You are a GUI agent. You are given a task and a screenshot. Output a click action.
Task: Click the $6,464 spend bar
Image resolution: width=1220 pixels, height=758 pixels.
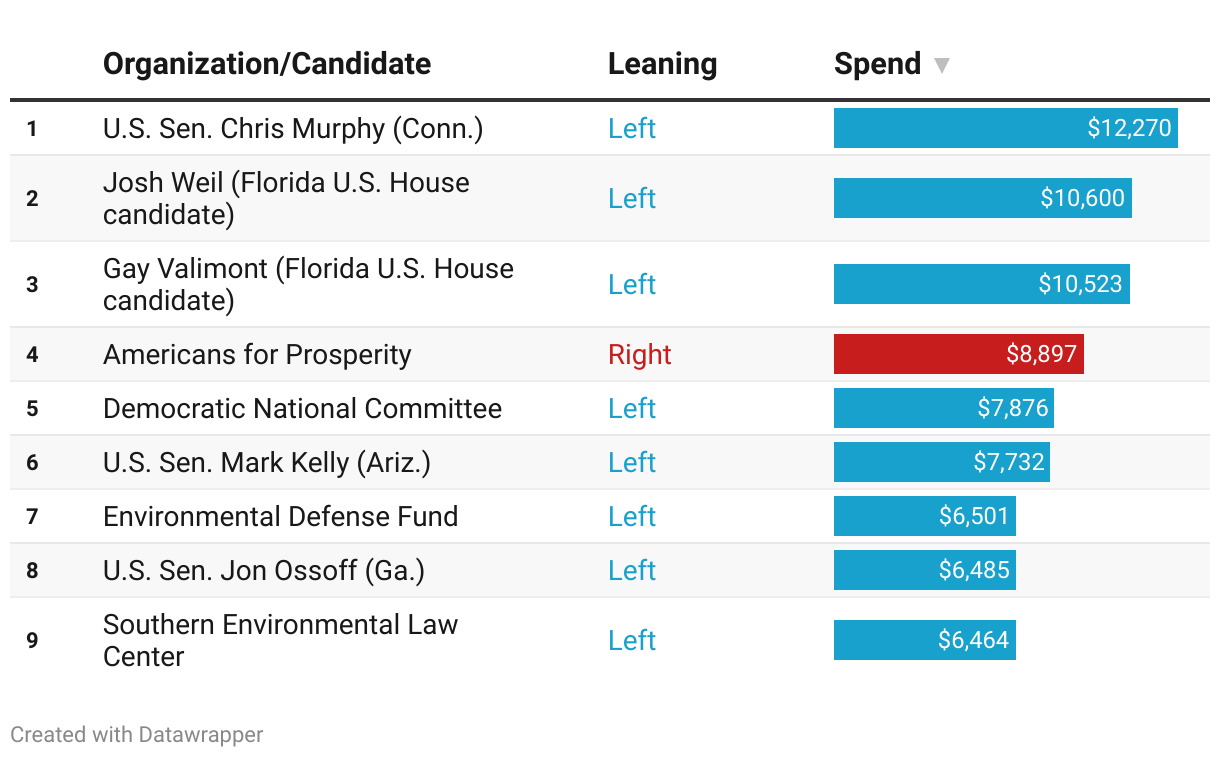(924, 640)
